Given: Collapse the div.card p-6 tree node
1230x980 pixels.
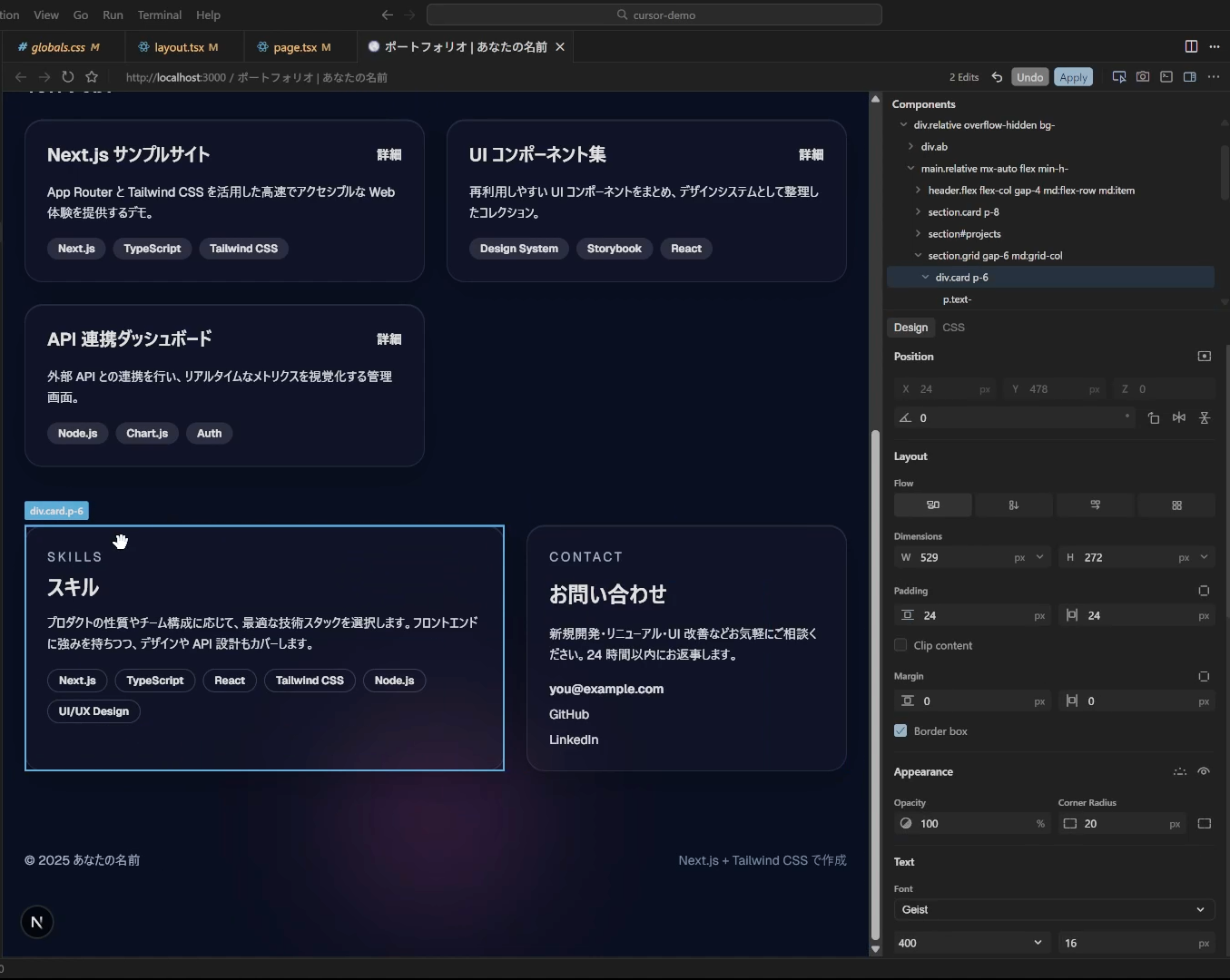Looking at the screenshot, I should [925, 278].
